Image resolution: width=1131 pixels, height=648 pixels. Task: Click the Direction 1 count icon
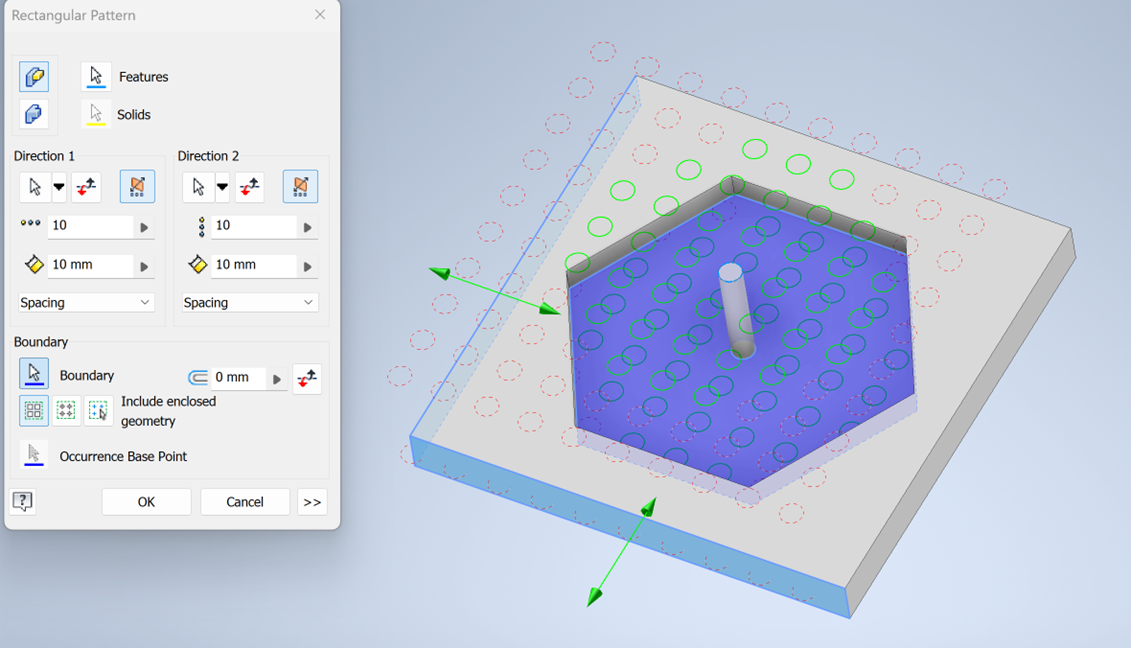coord(30,224)
